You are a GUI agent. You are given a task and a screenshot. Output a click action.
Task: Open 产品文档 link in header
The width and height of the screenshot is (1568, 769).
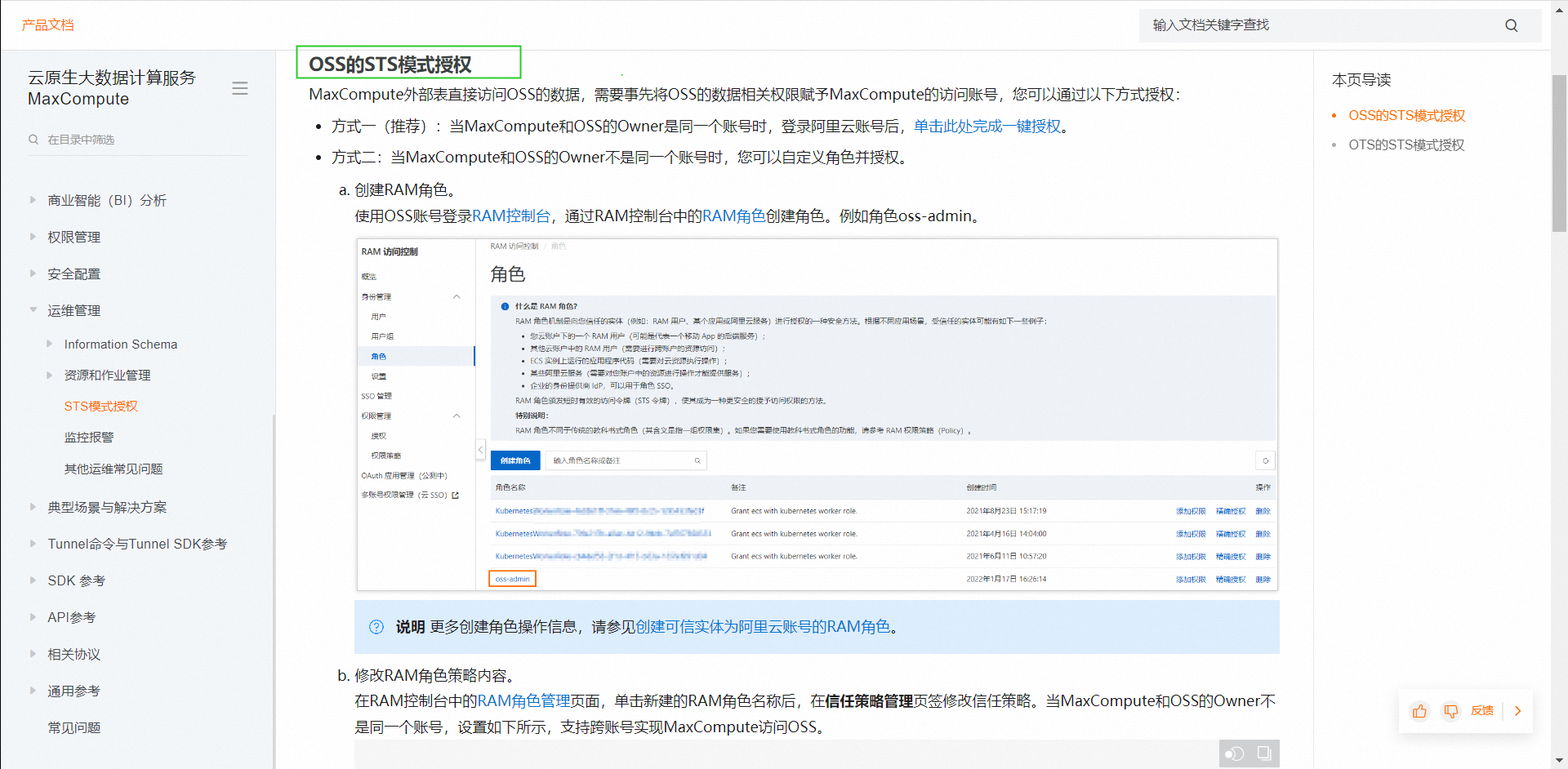pyautogui.click(x=47, y=25)
